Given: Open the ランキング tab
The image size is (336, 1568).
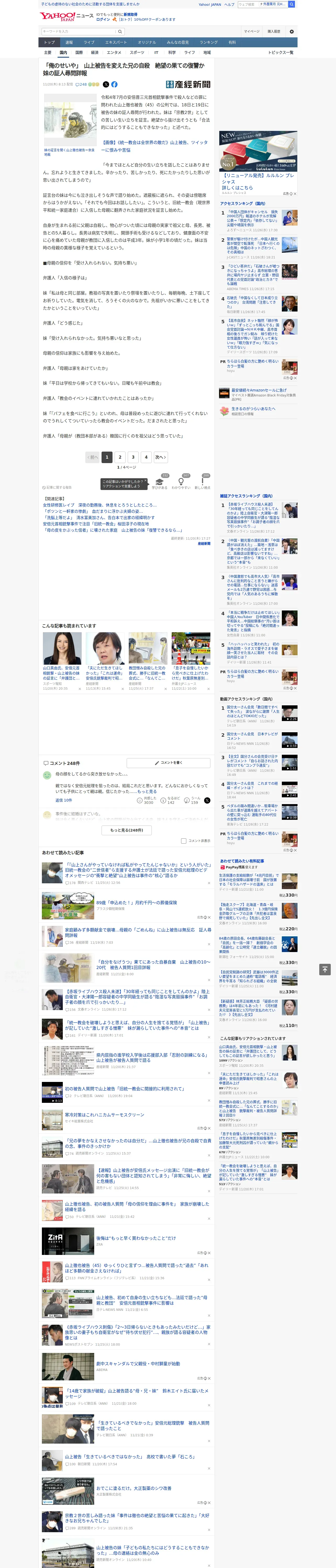Looking at the screenshot, I should tap(209, 43).
